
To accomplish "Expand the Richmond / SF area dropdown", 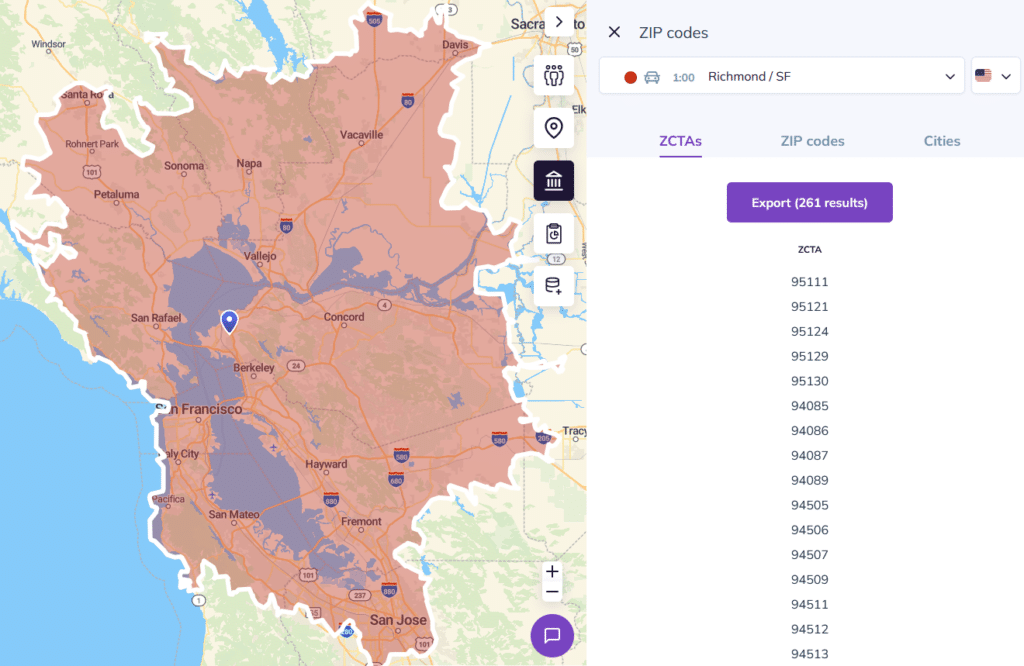I will point(950,76).
